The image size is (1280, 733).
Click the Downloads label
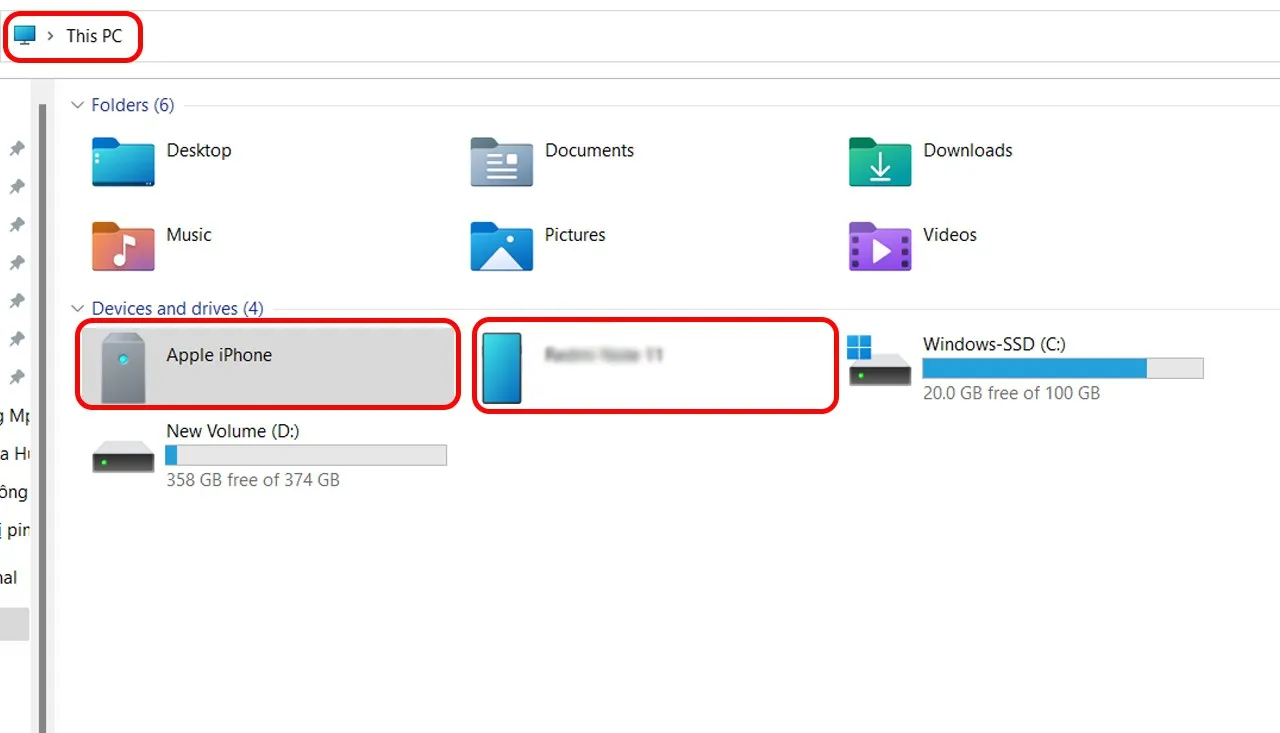point(968,150)
